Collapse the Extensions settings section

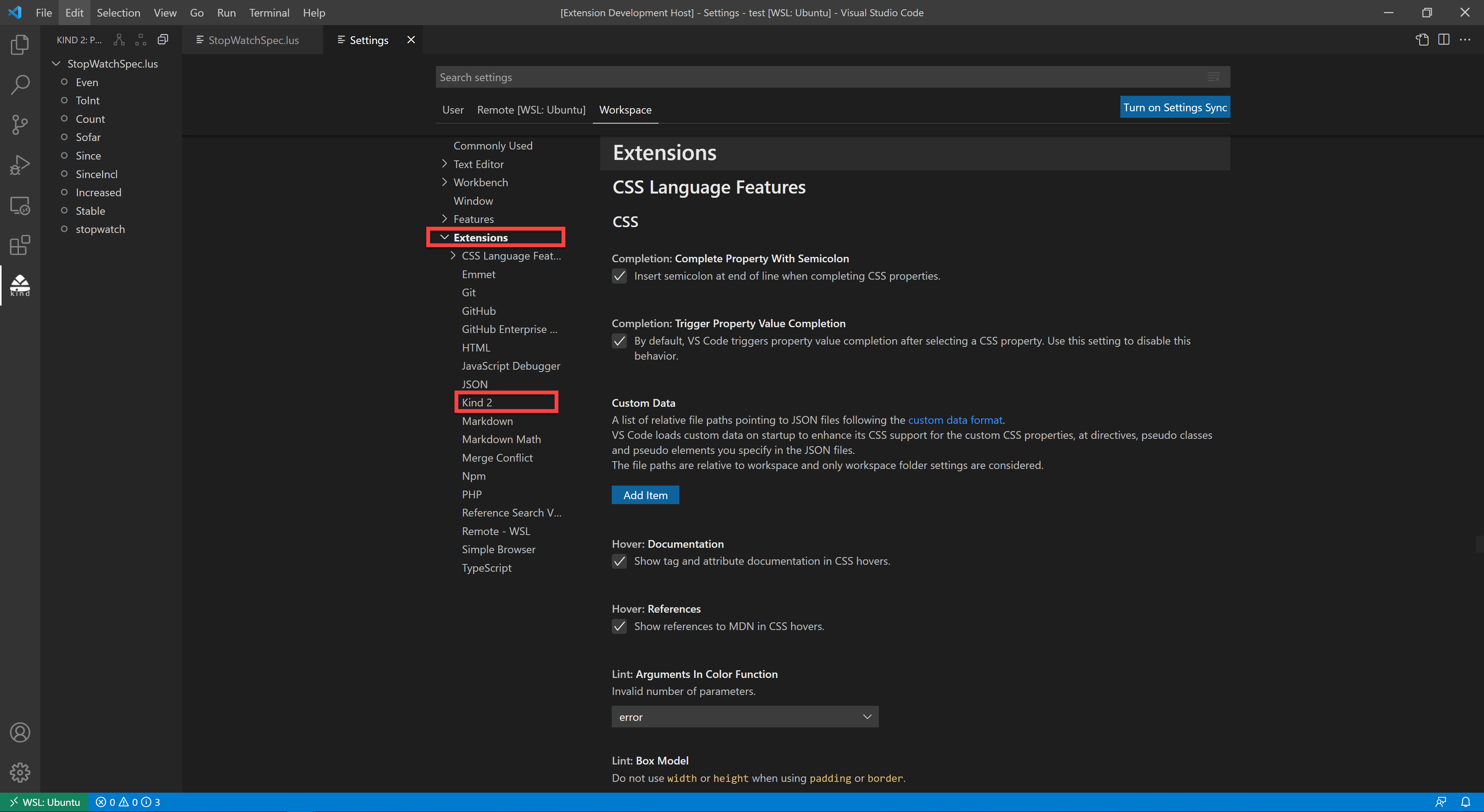coord(444,237)
